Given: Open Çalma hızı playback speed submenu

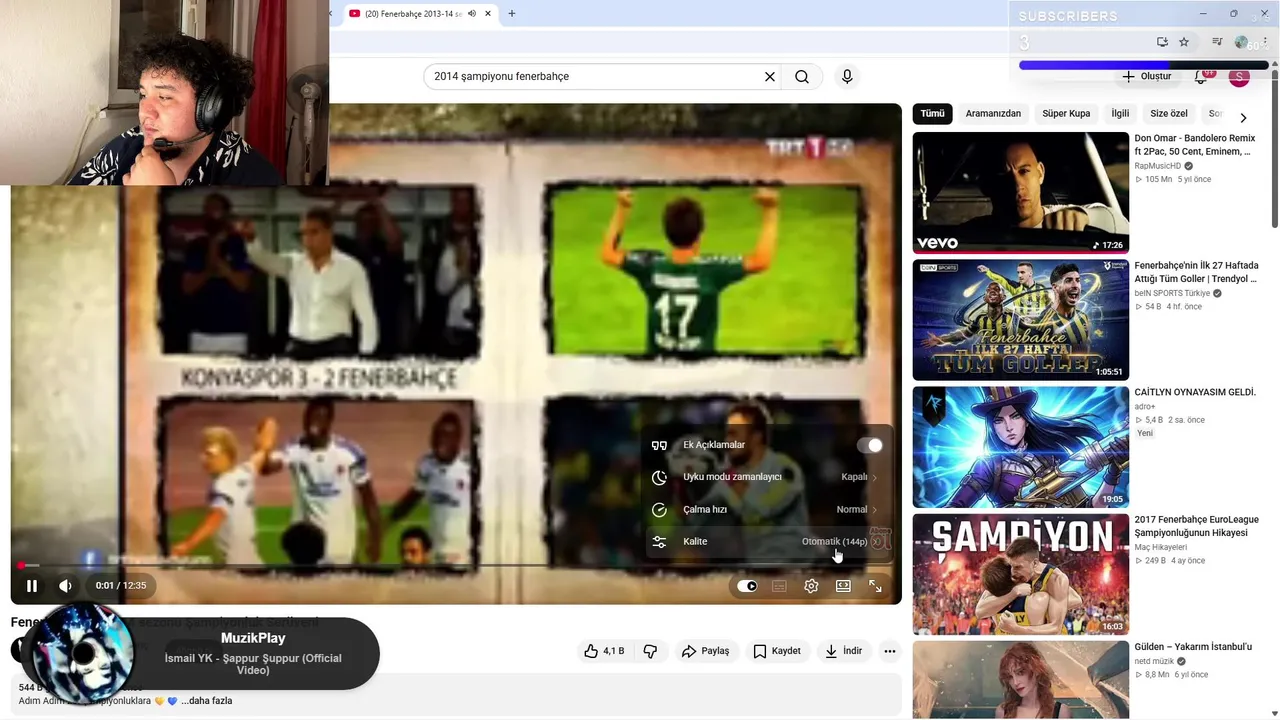Looking at the screenshot, I should pos(767,509).
